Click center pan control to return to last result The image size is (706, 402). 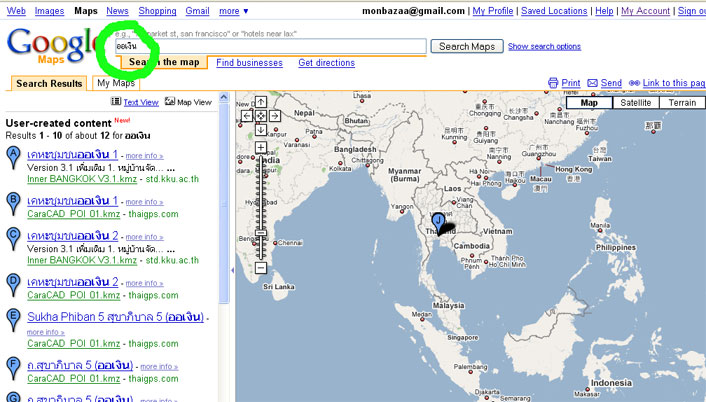coord(261,116)
